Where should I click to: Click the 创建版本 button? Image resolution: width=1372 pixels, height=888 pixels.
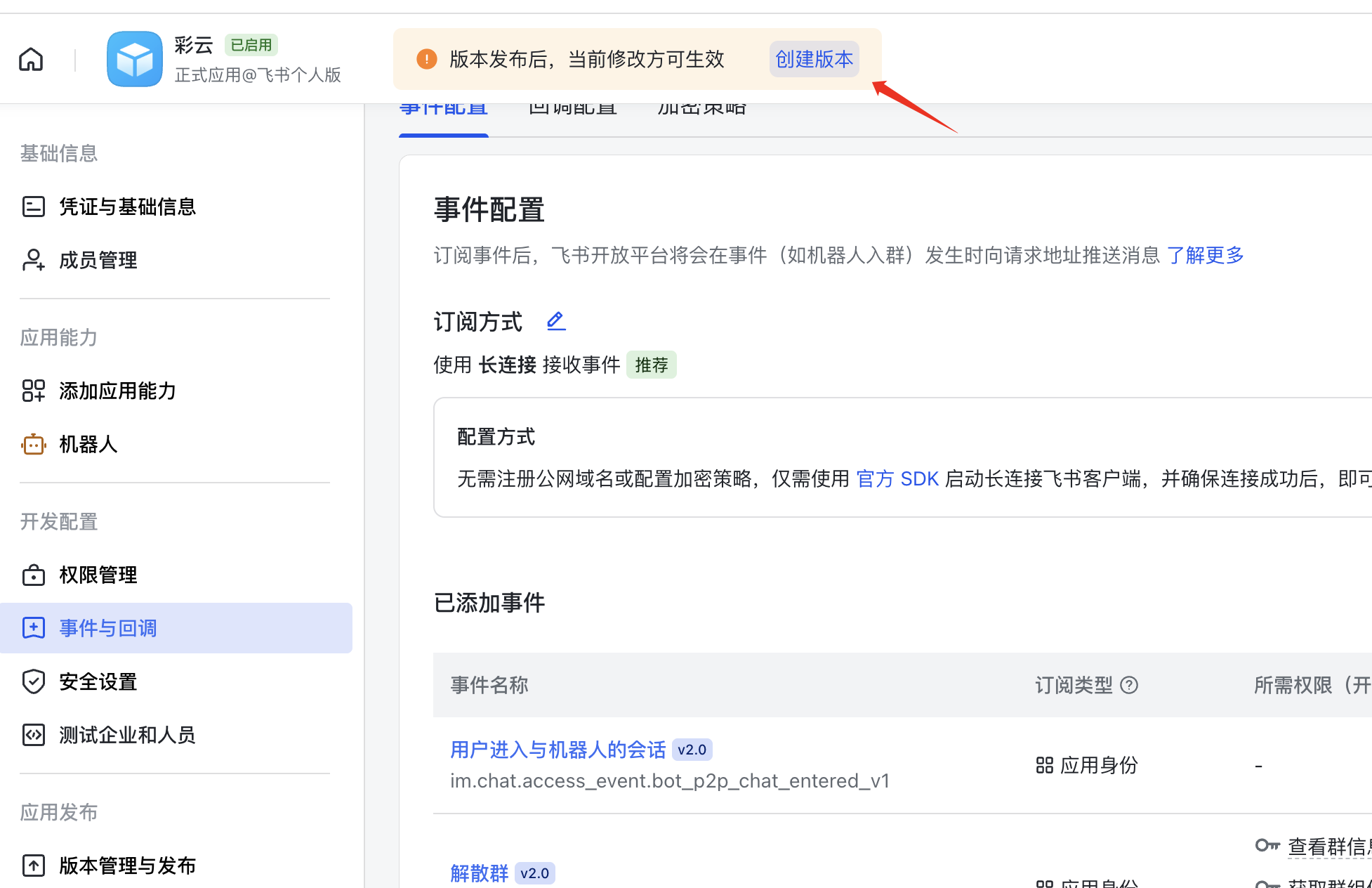pyautogui.click(x=813, y=59)
